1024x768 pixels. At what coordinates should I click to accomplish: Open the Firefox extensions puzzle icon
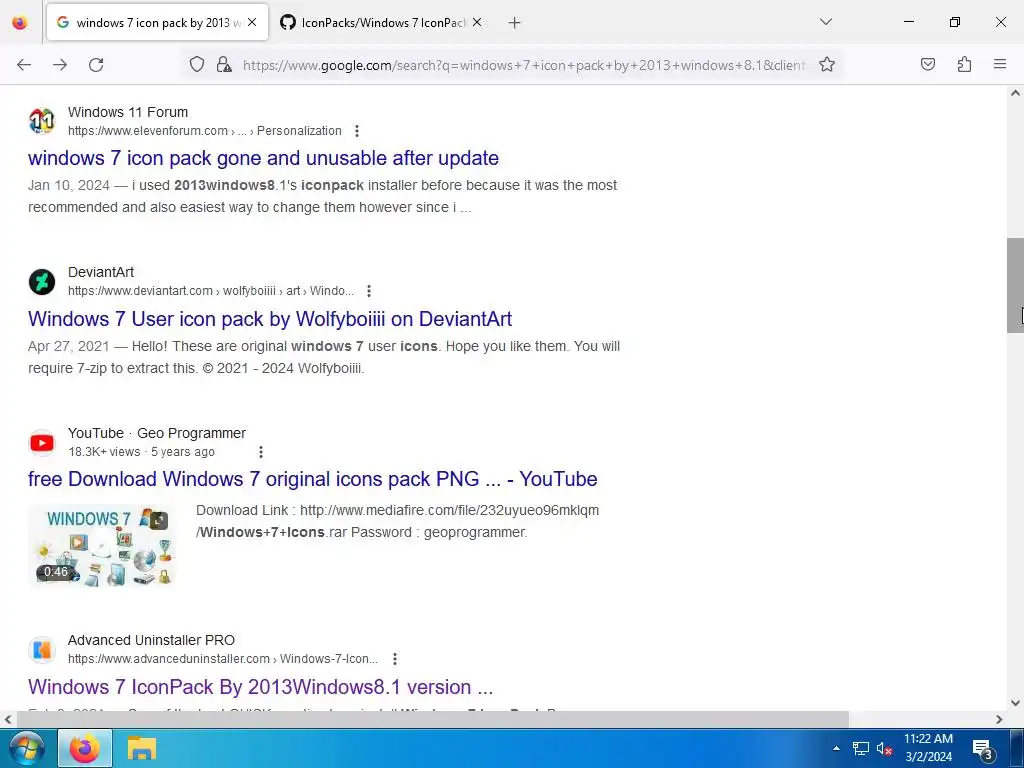click(x=964, y=64)
